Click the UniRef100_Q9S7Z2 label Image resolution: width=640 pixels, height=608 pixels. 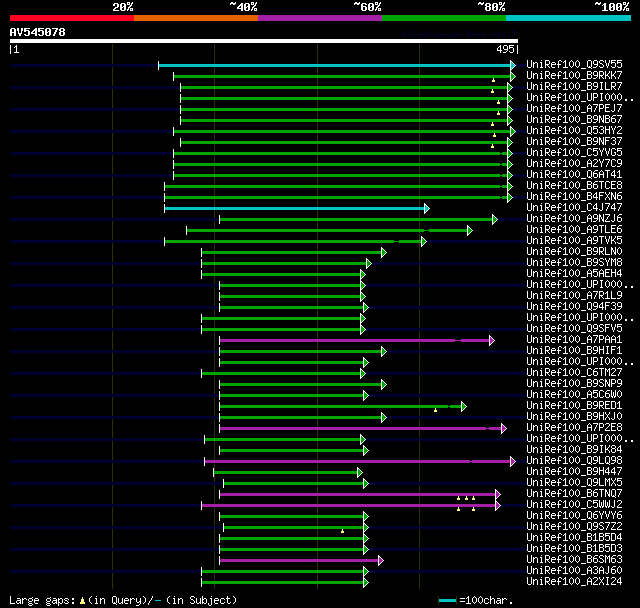(x=574, y=527)
